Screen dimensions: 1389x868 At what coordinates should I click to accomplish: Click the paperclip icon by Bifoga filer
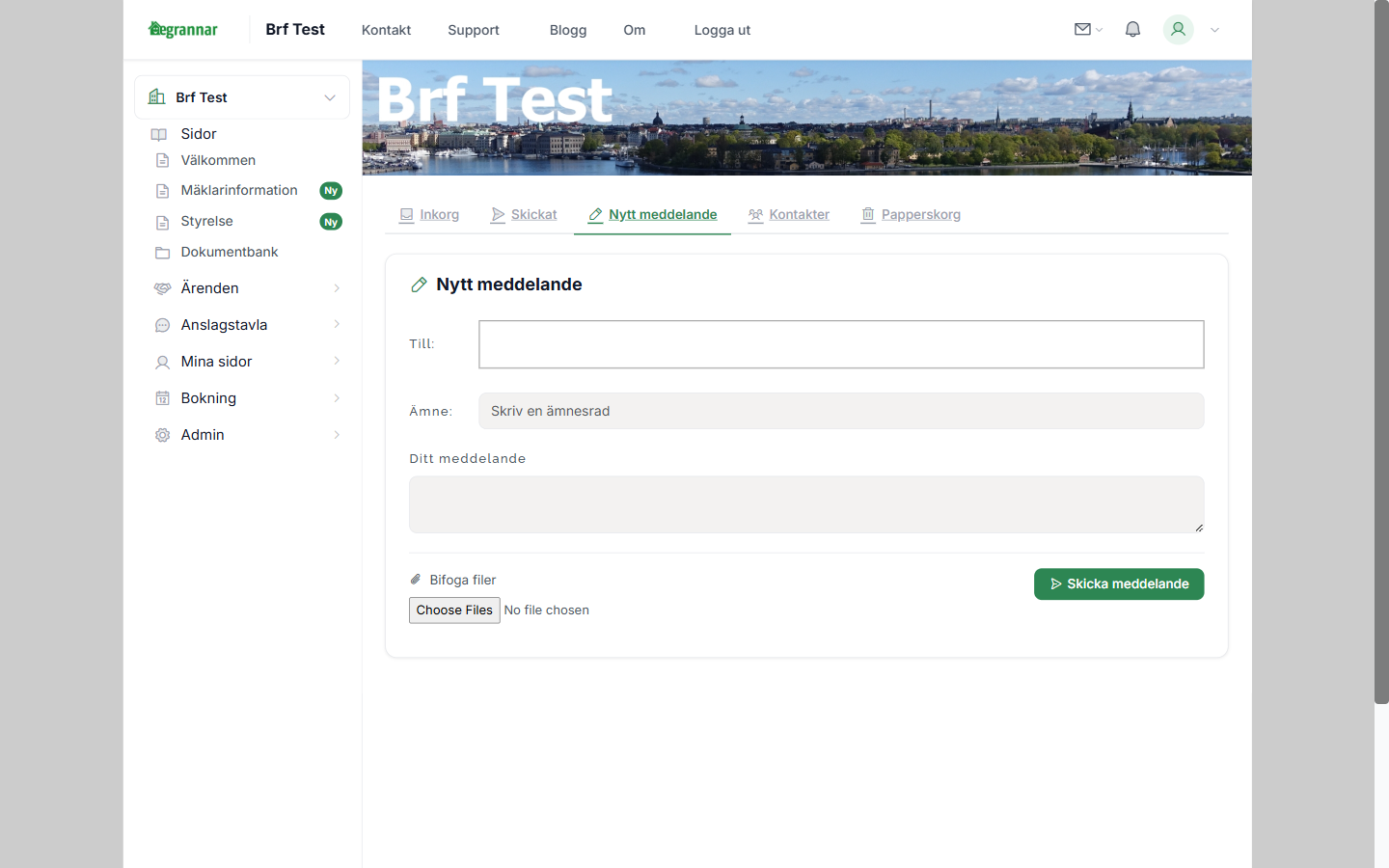pos(416,580)
